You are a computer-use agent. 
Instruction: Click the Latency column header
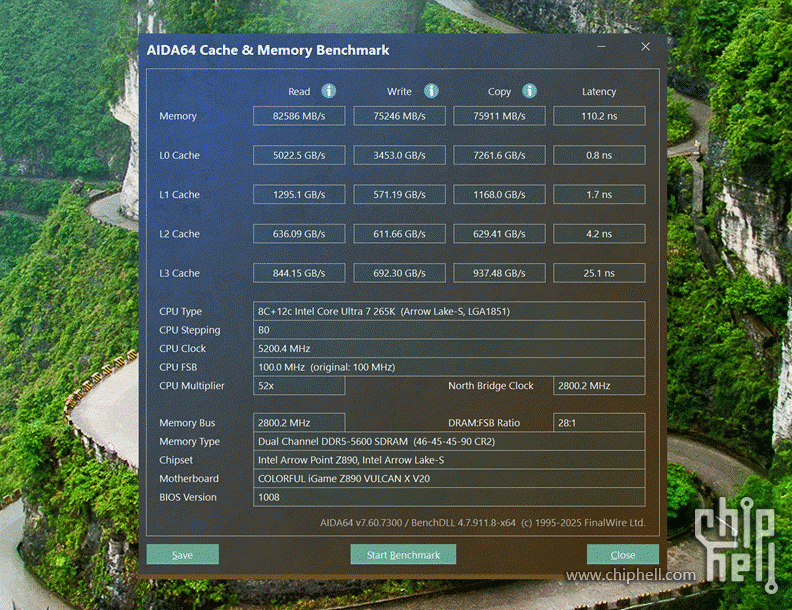tap(599, 91)
